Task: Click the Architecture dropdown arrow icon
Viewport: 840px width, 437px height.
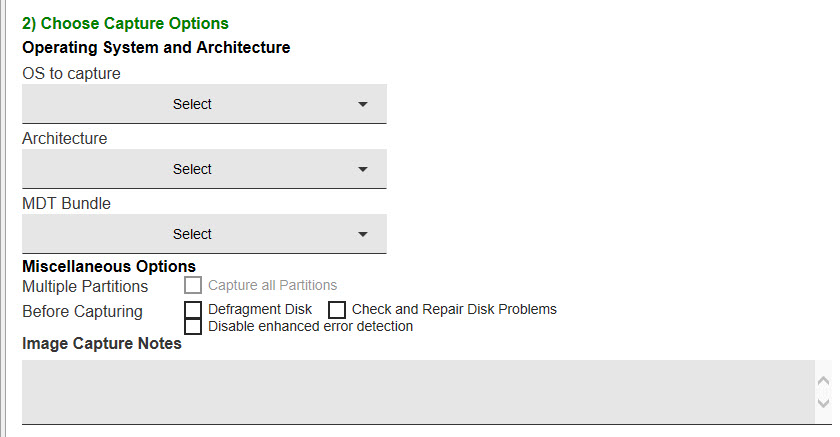Action: click(x=363, y=169)
